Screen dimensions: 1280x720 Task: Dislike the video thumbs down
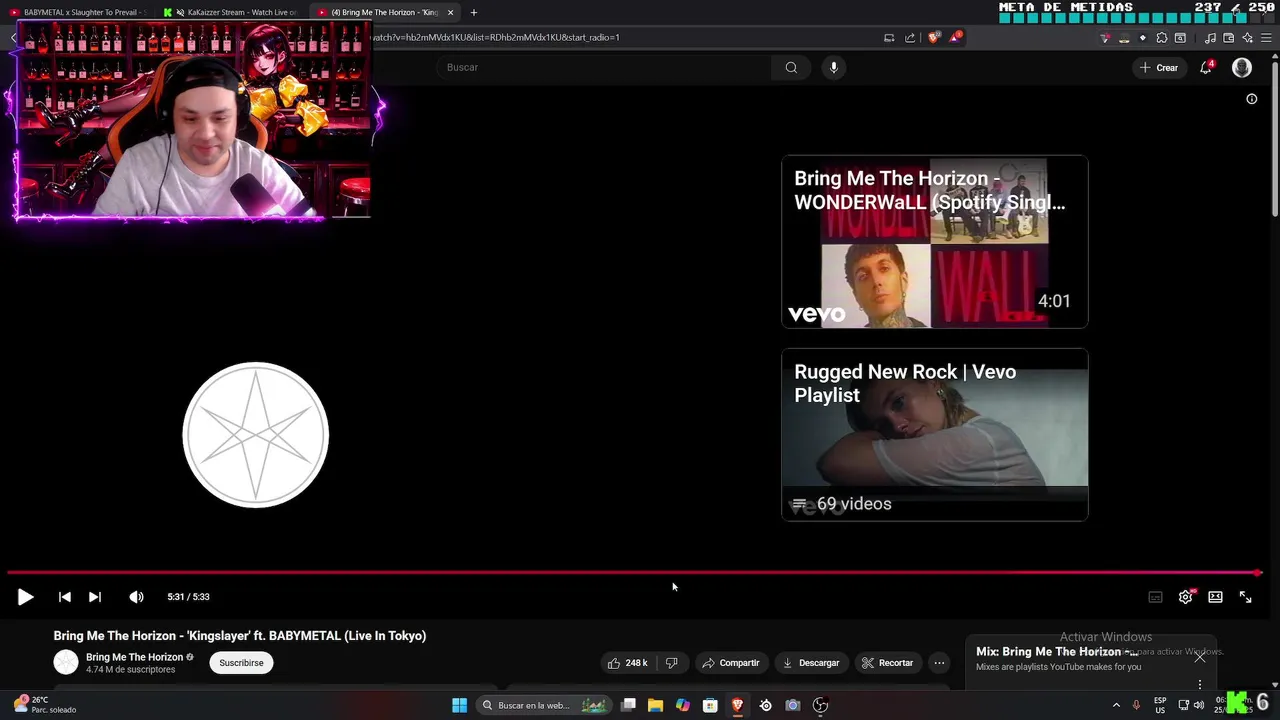(x=672, y=663)
